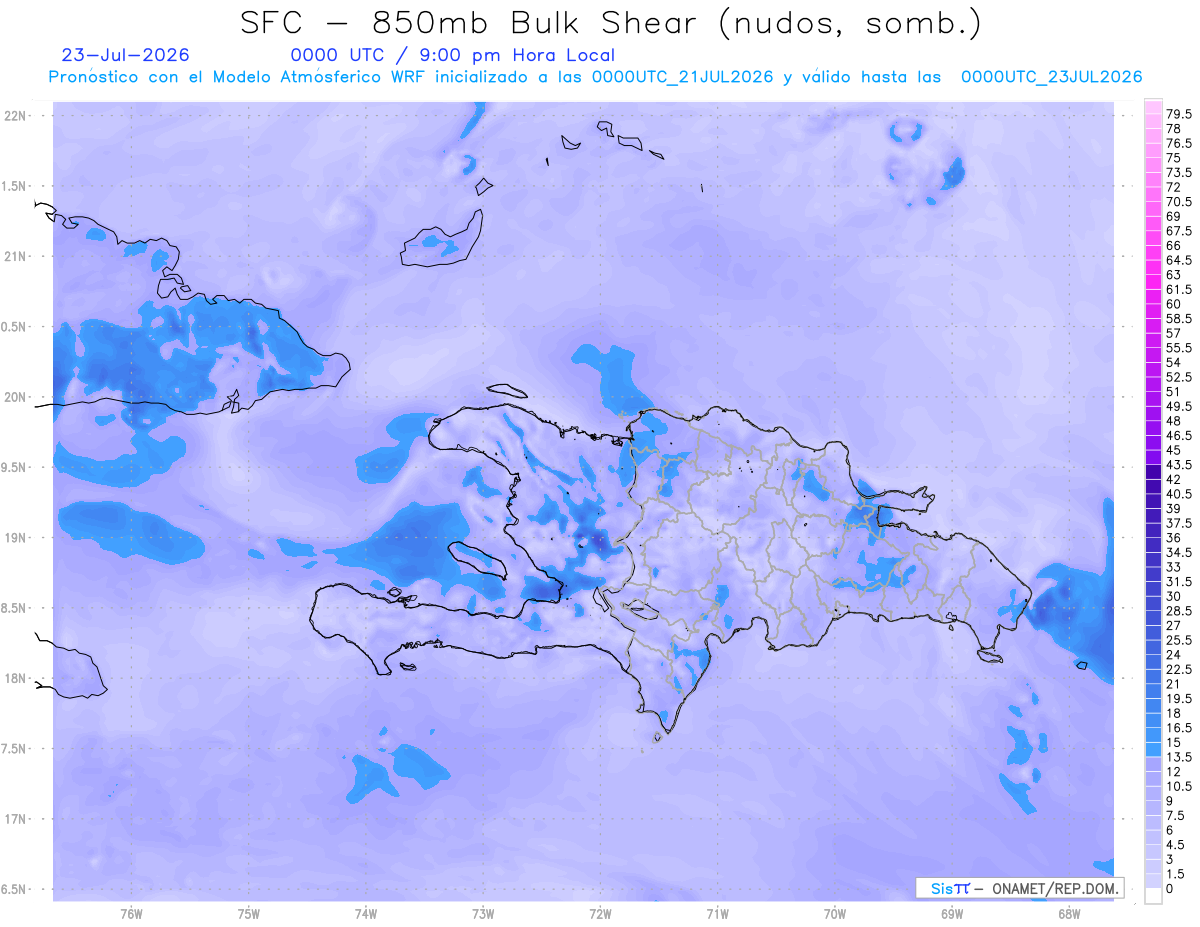This screenshot has width=1200, height=927.
Task: Click the map title "SFC – 850mb Bulk Shear"
Action: point(473,23)
